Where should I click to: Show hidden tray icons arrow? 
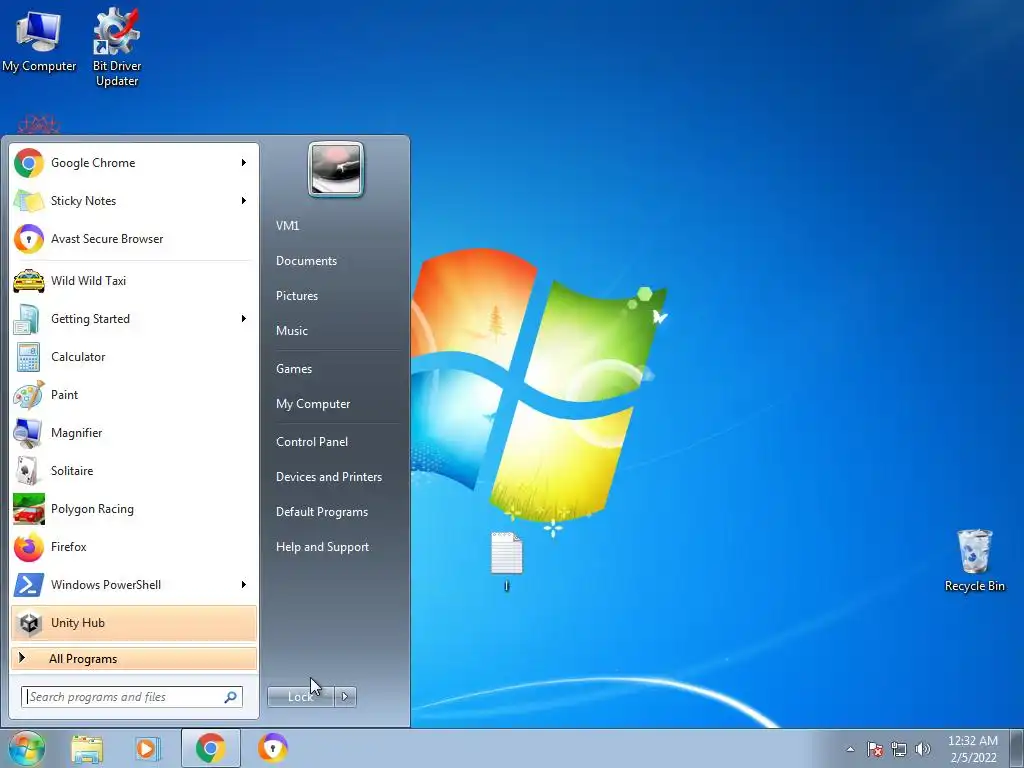850,749
